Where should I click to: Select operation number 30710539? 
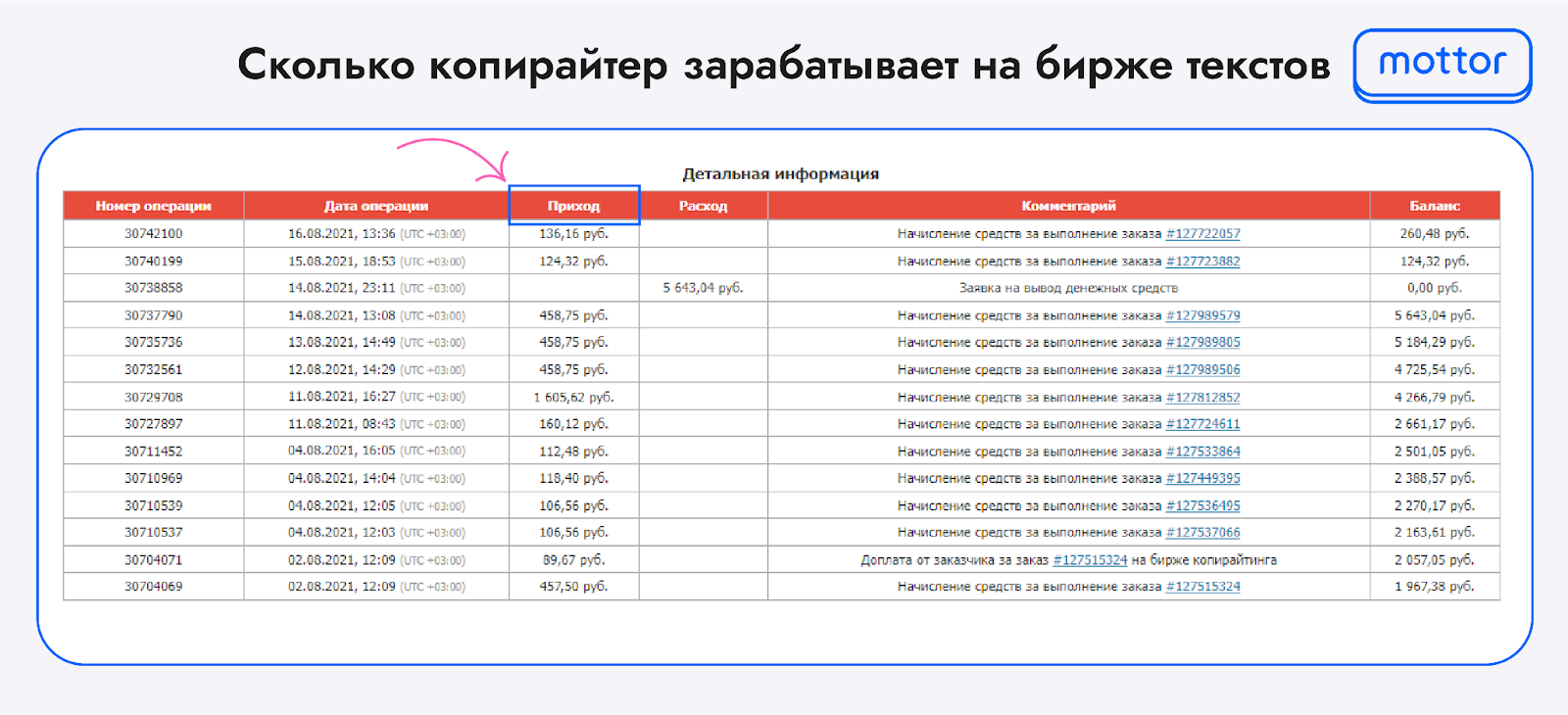(x=153, y=506)
